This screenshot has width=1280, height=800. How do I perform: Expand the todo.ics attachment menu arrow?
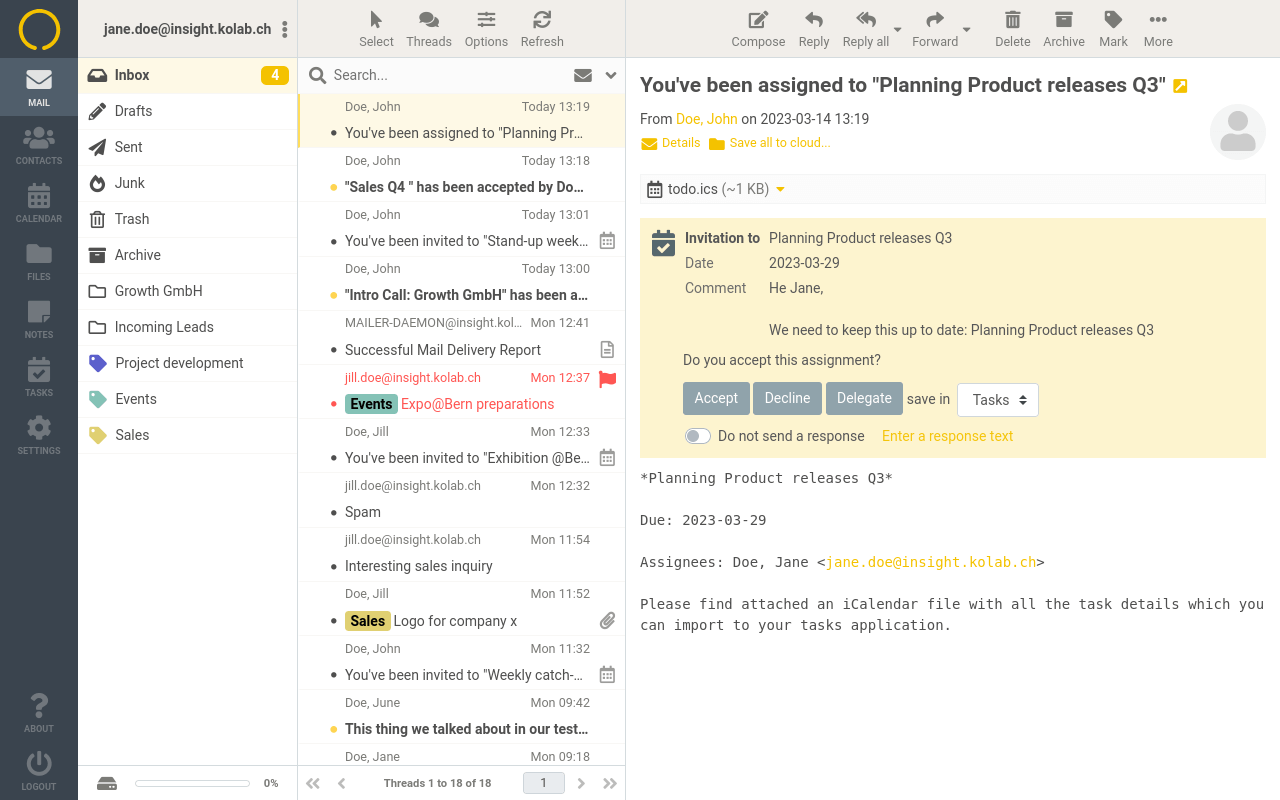coord(780,190)
